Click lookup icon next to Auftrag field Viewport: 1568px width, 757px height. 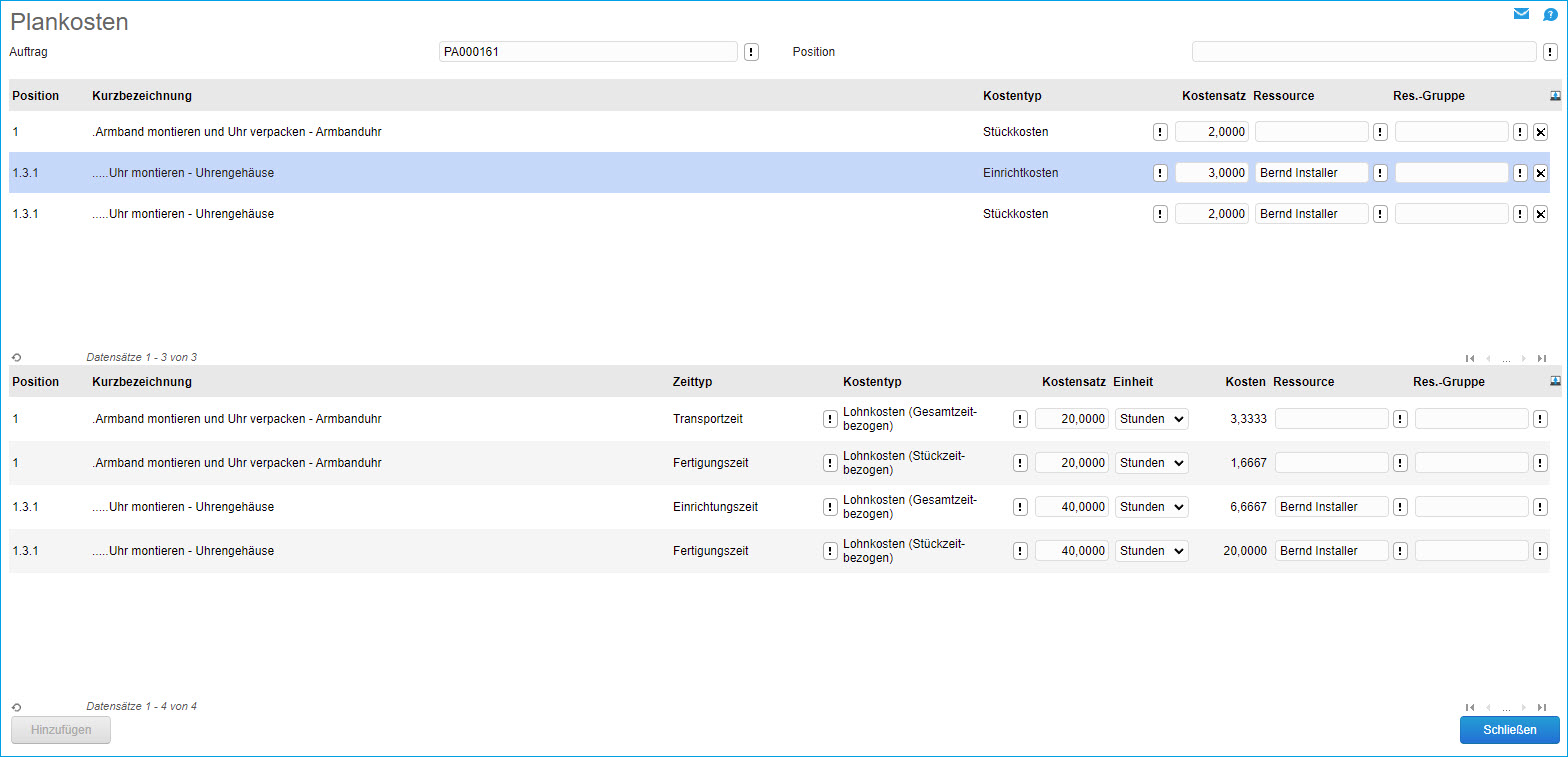pos(751,52)
